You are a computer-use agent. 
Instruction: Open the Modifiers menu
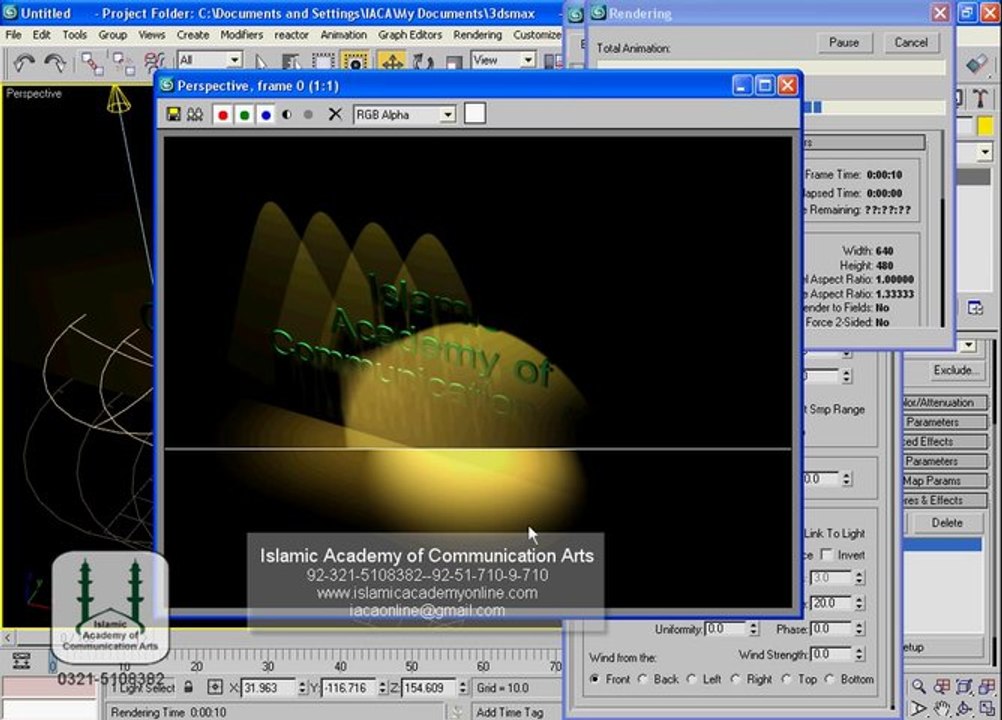[x=242, y=34]
